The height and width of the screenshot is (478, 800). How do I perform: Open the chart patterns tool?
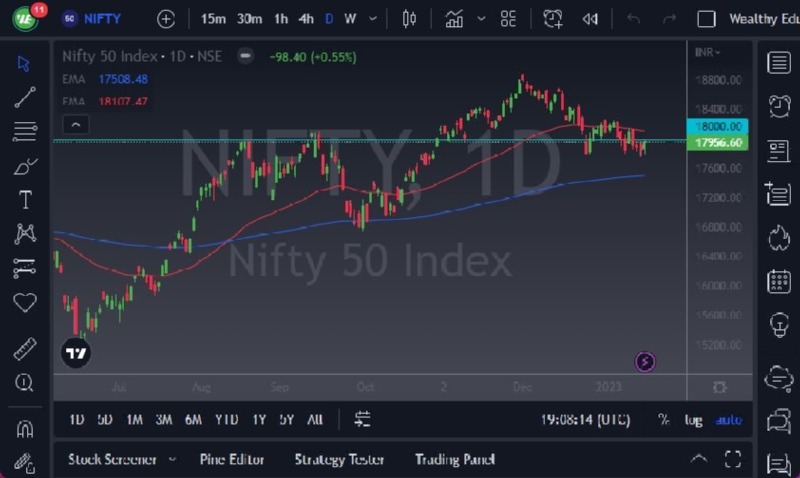(25, 234)
